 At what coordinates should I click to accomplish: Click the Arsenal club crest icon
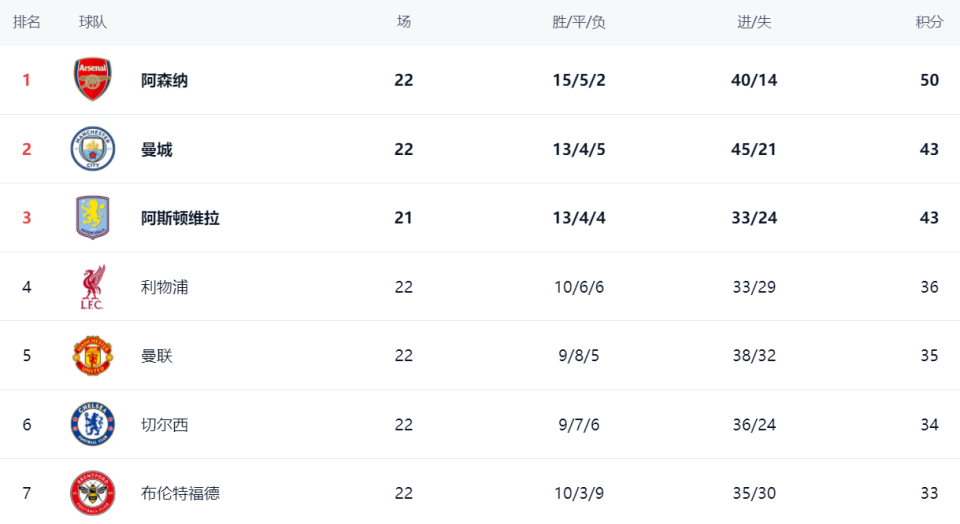[x=93, y=80]
